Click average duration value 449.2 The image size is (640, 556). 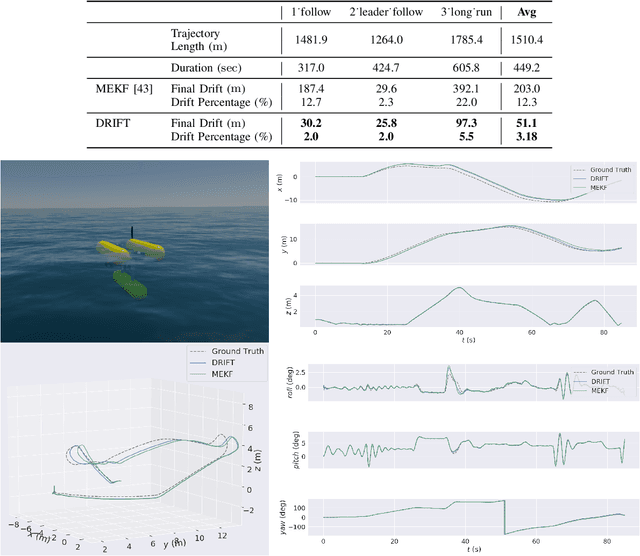point(527,68)
